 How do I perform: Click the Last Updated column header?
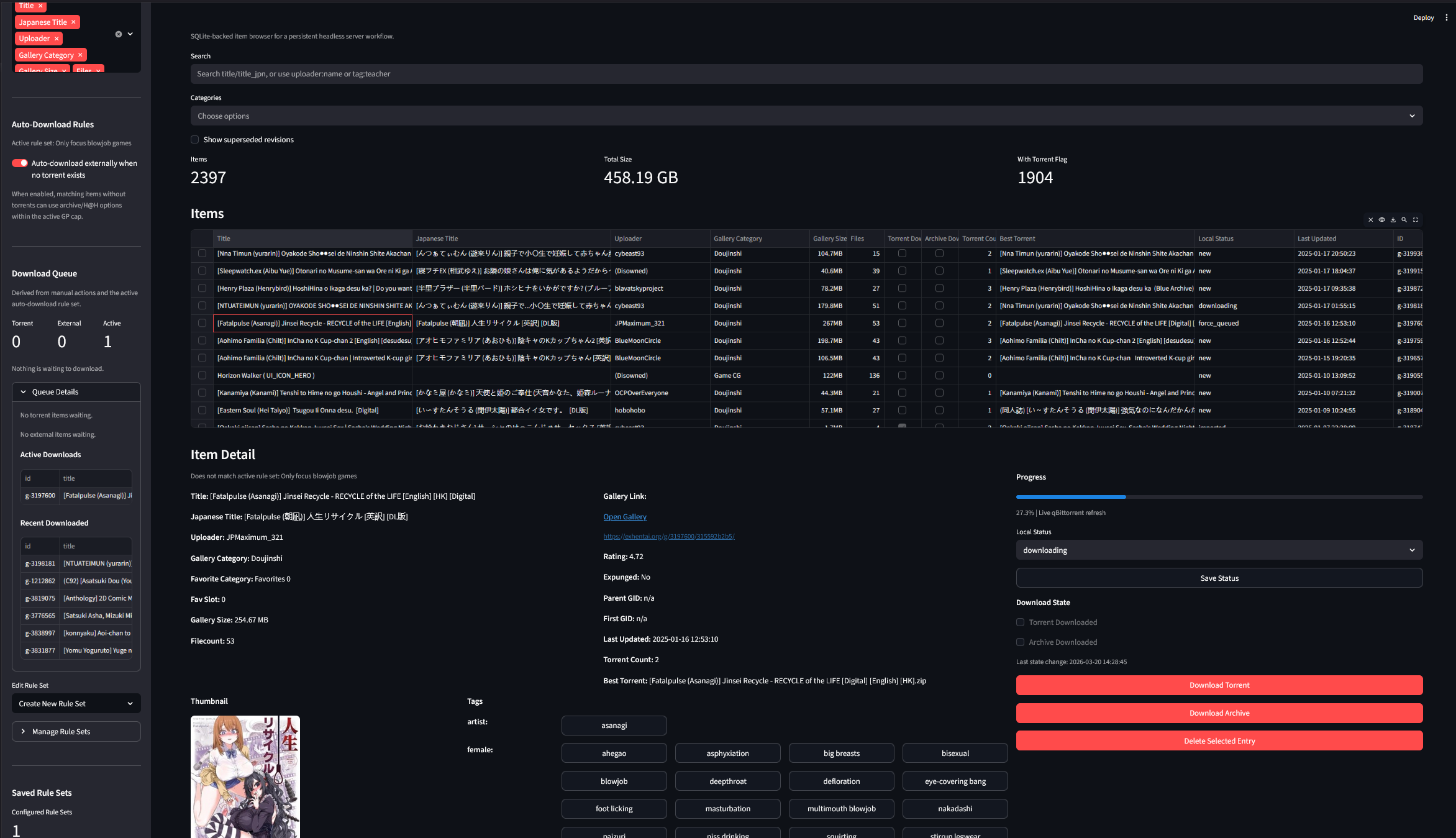point(1316,239)
